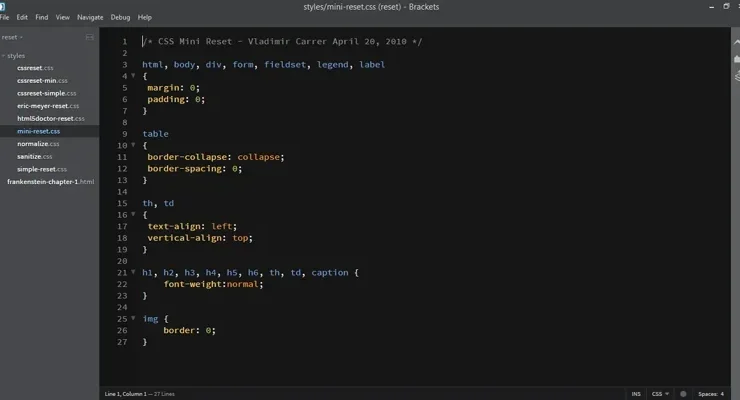740x400 pixels.
Task: Collapse the styles folder
Action: tap(4, 56)
